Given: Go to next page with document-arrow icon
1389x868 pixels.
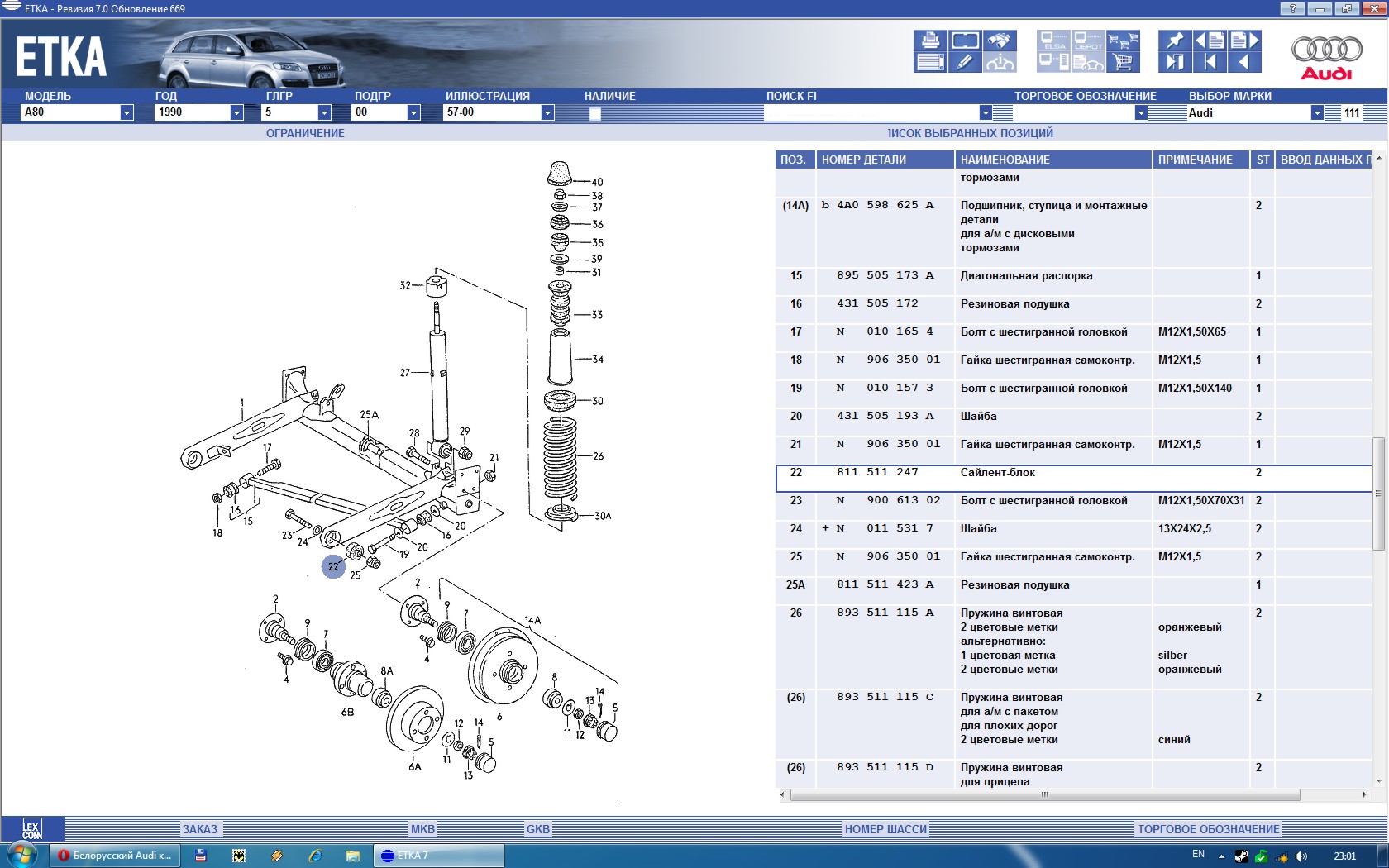Looking at the screenshot, I should (x=1243, y=41).
